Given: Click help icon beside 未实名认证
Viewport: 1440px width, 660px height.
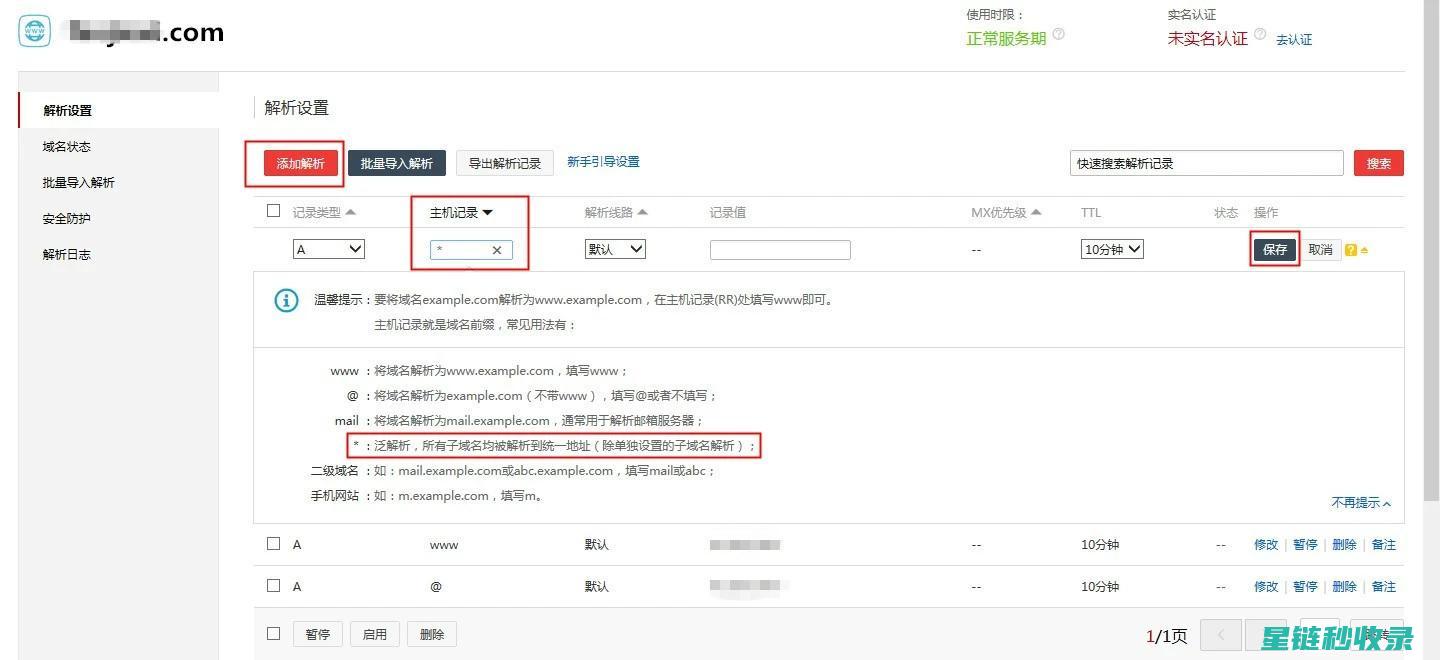Looking at the screenshot, I should click(x=1260, y=34).
